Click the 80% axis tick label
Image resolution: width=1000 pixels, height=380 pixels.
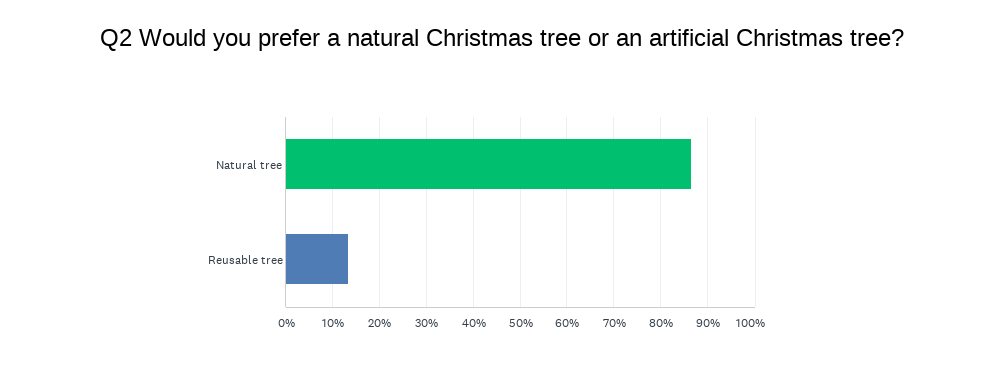click(661, 323)
